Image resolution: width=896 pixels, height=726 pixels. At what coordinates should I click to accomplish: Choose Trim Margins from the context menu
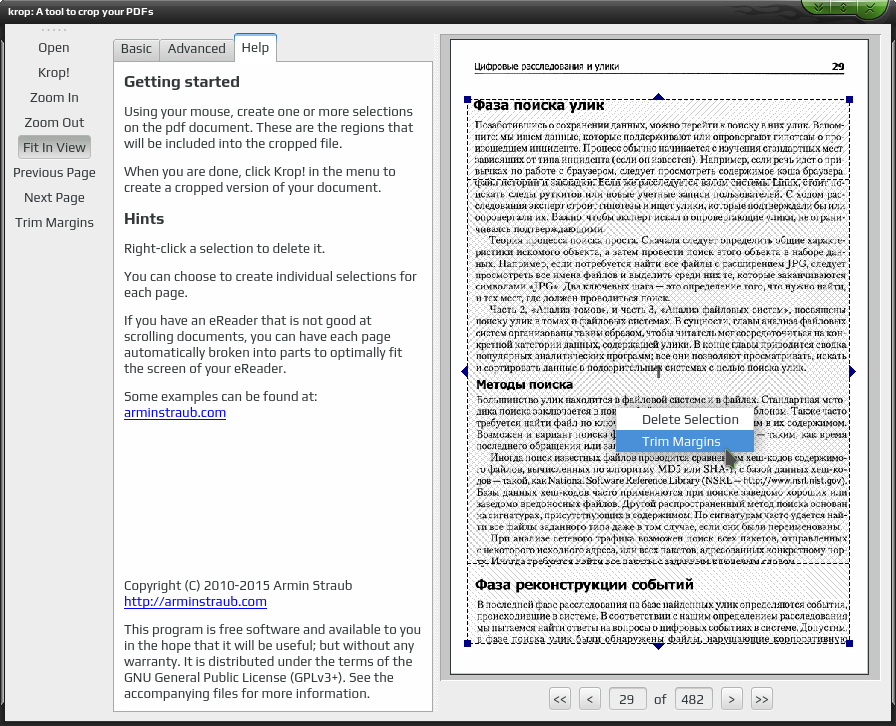click(685, 442)
